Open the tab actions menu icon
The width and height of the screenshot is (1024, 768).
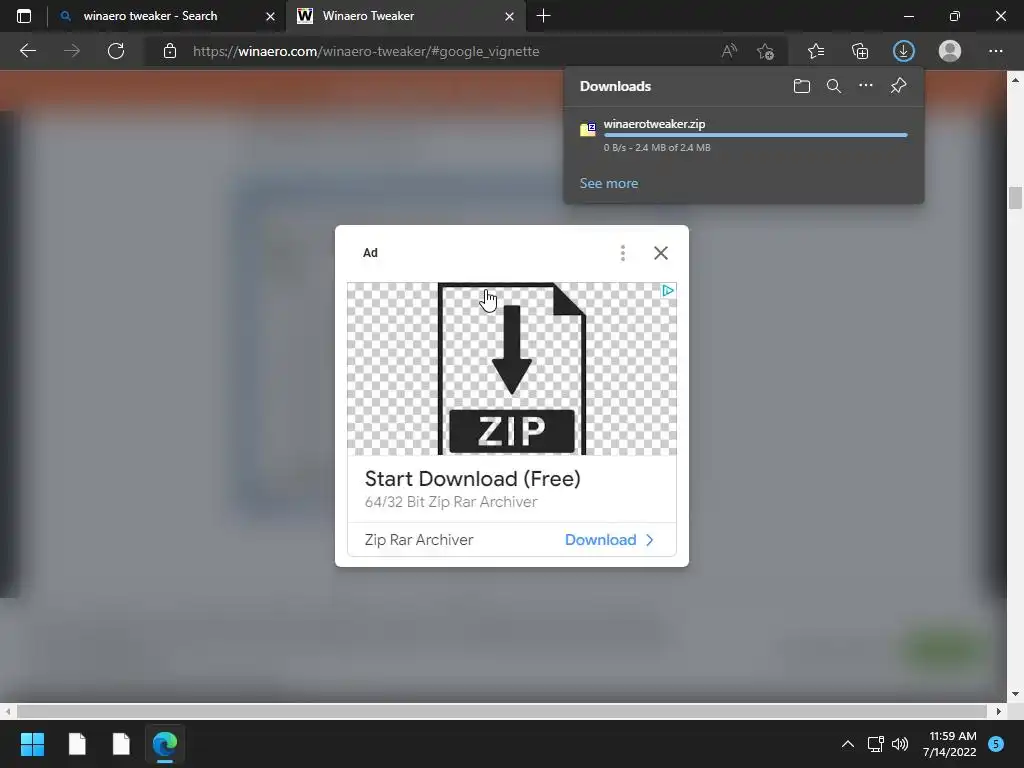point(24,16)
